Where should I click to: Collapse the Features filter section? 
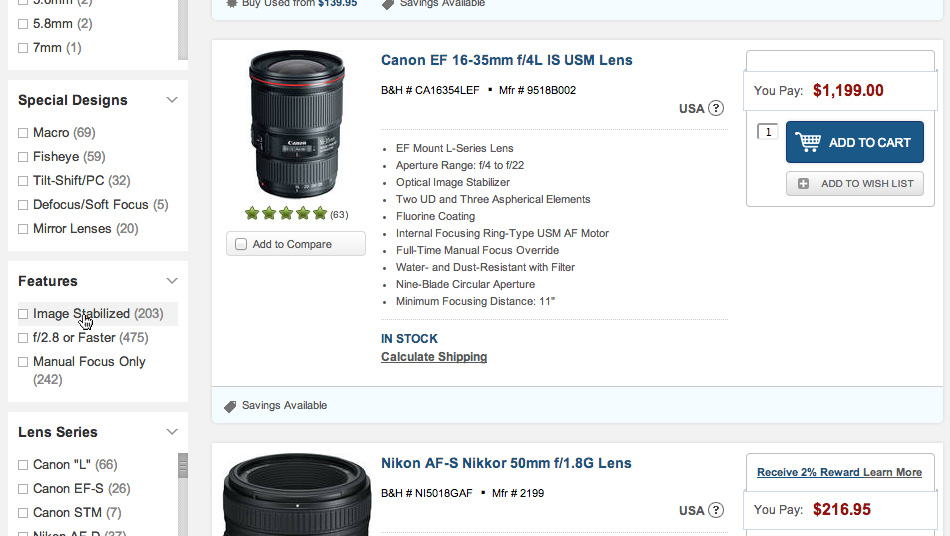(x=172, y=281)
